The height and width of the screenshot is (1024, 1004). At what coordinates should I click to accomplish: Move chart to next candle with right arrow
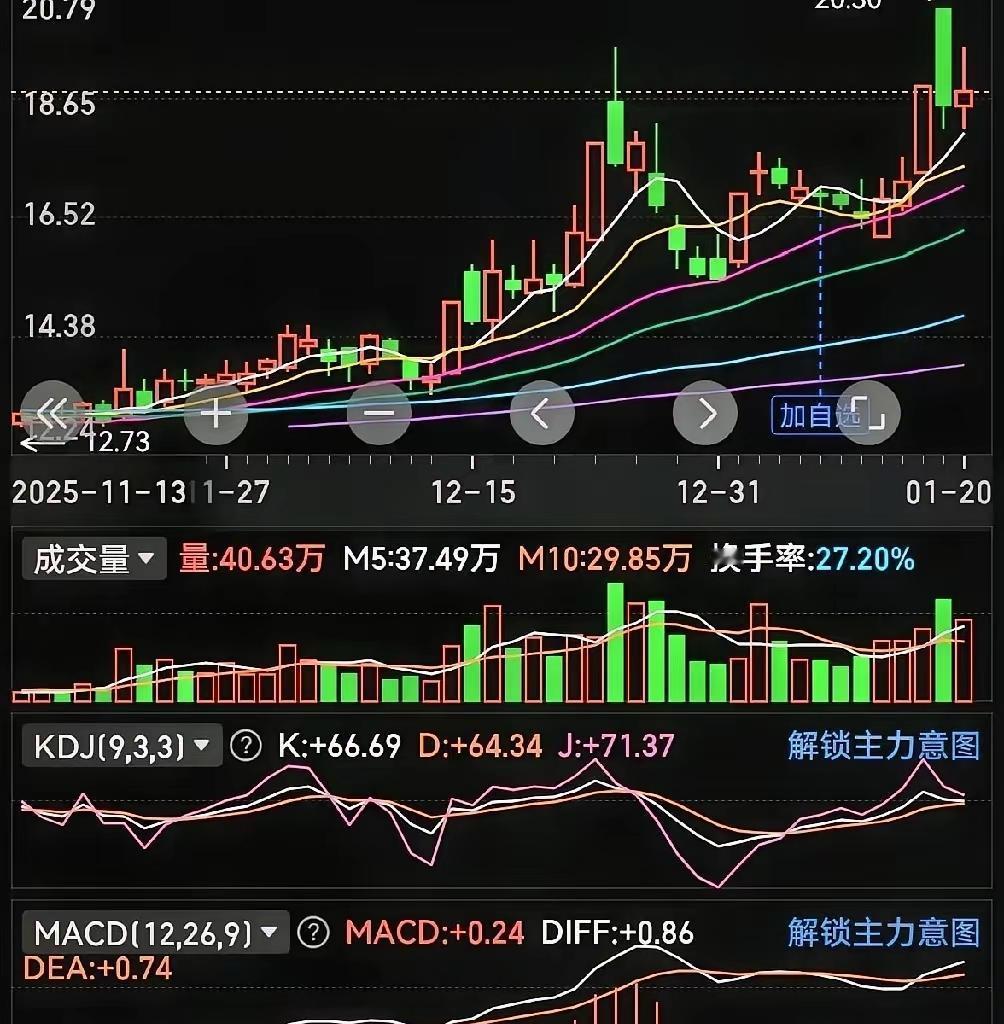click(x=705, y=413)
